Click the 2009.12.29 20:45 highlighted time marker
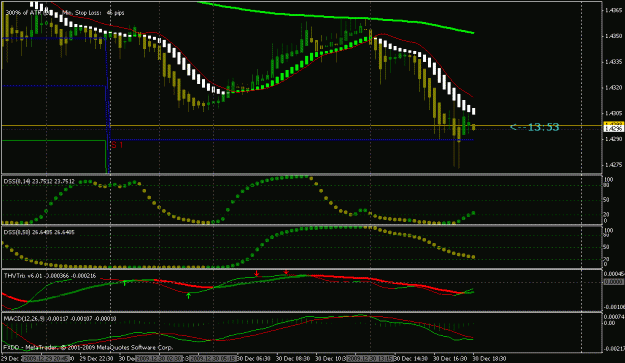This screenshot has width=625, height=363. click(46, 358)
